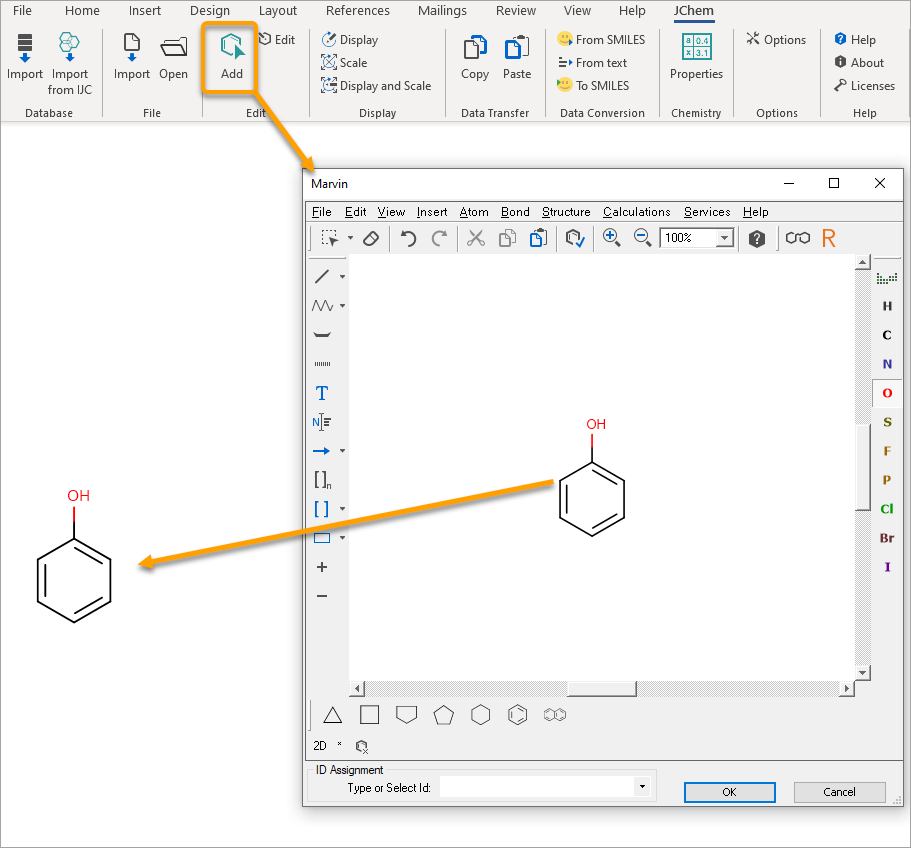Select the naphthalene ring template
This screenshot has width=911, height=848.
[555, 715]
